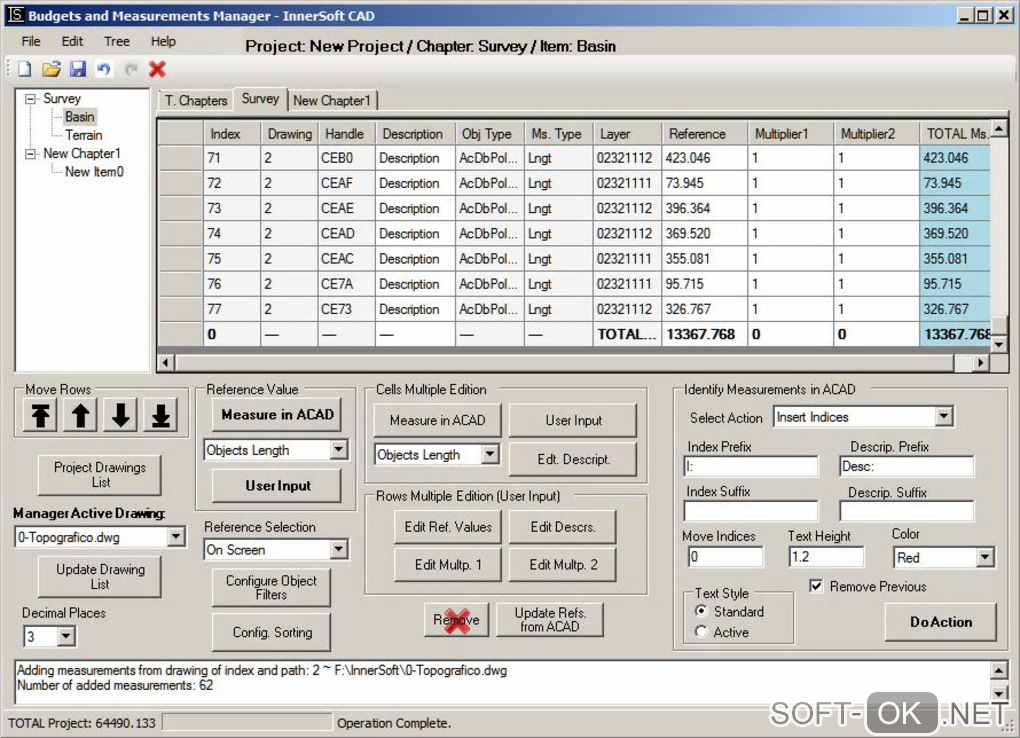
Task: Click the Open folder toolbar icon
Action: [51, 69]
